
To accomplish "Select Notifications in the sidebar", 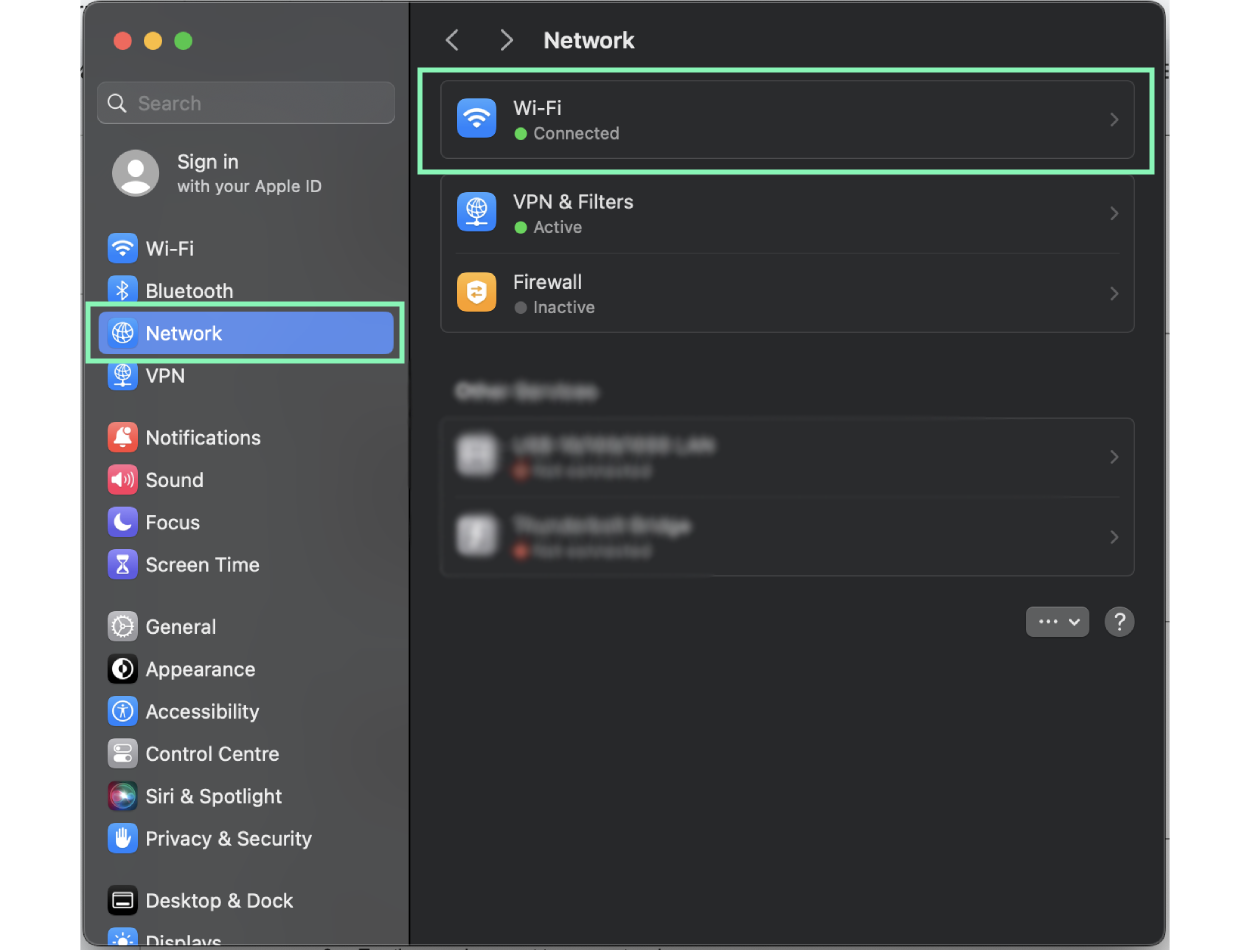I will pos(246,438).
